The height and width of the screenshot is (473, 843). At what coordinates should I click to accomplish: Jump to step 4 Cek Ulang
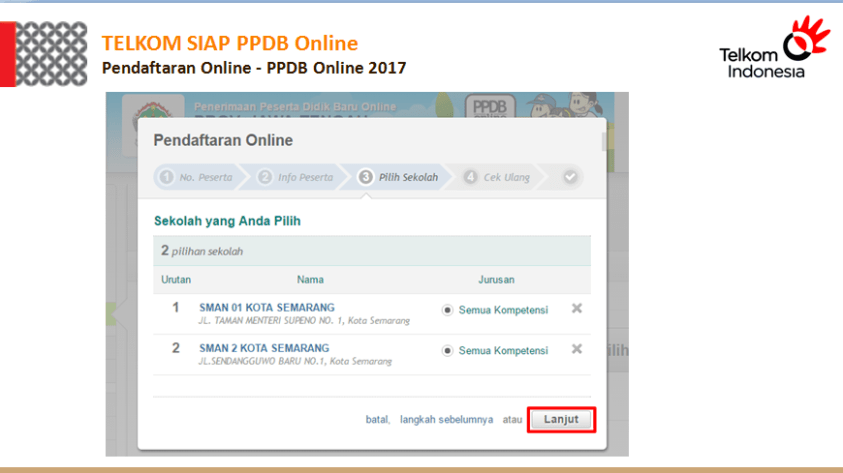[497, 177]
